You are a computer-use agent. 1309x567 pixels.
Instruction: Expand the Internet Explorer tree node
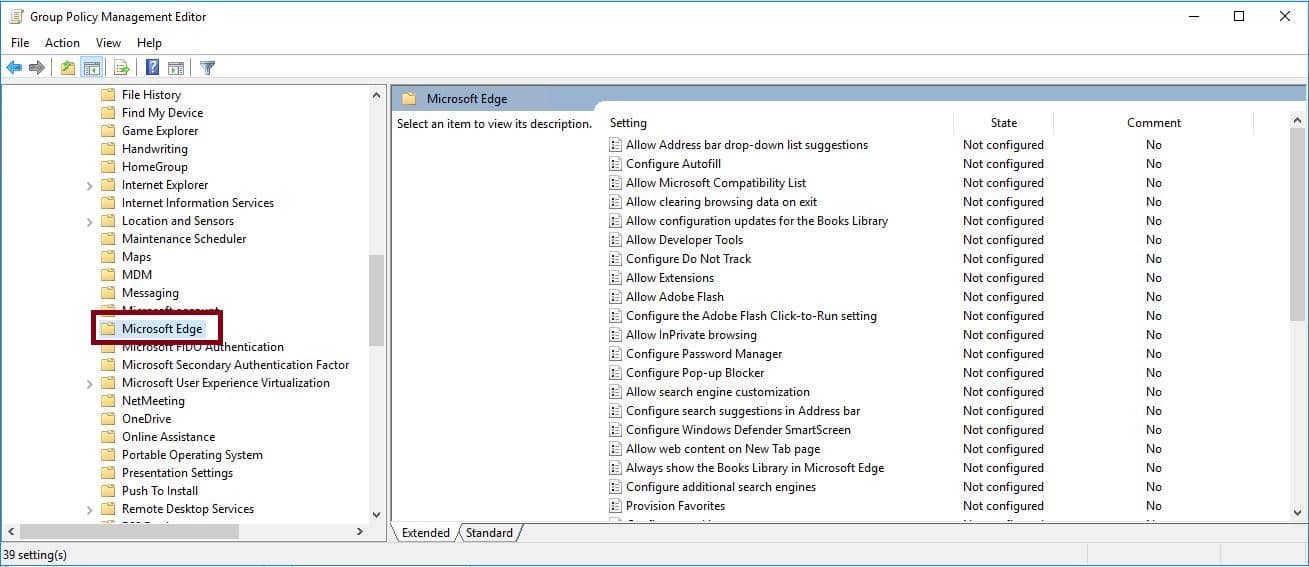pyautogui.click(x=89, y=186)
